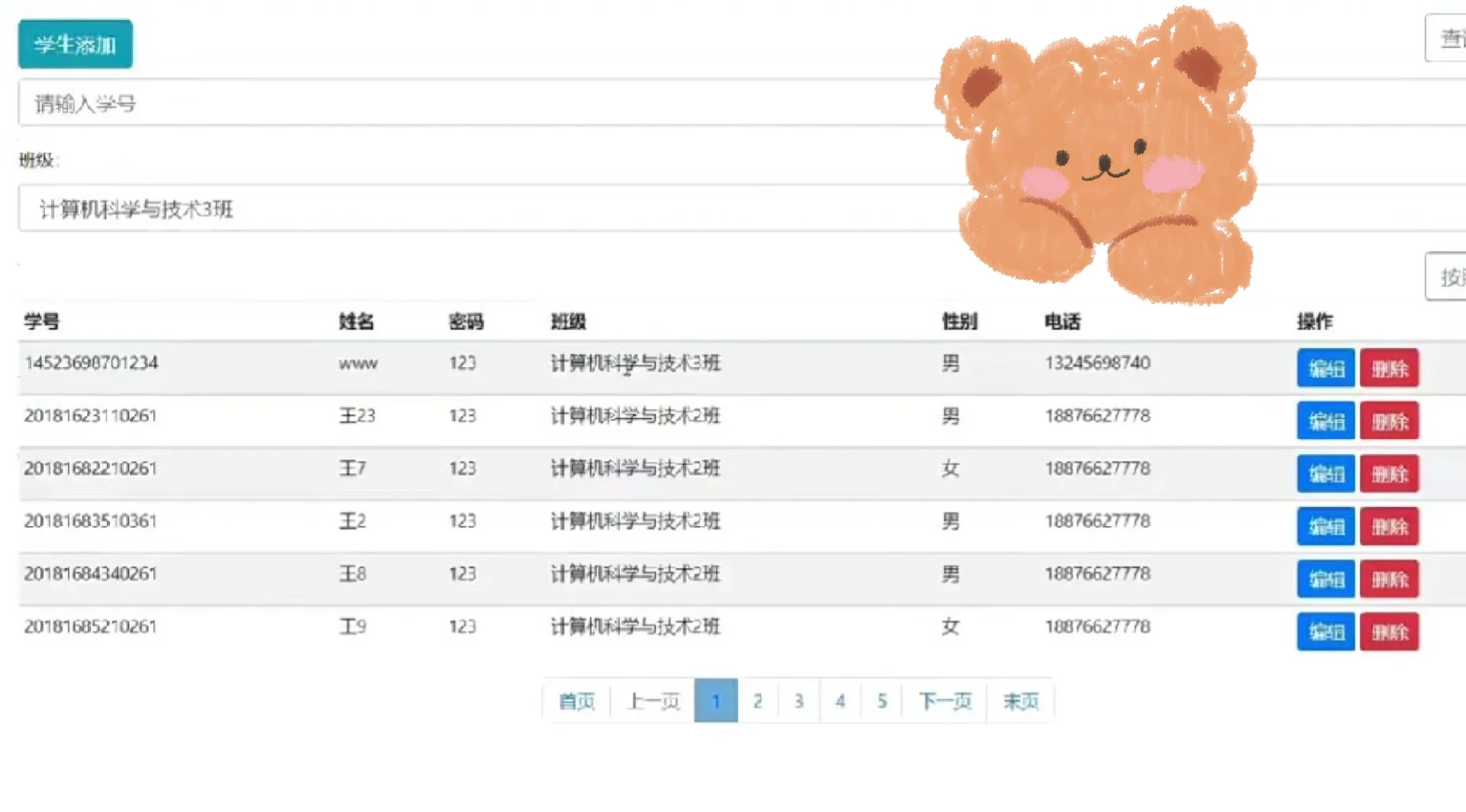Jump to 末页 last page
This screenshot has width=1466, height=812.
pyautogui.click(x=1021, y=701)
